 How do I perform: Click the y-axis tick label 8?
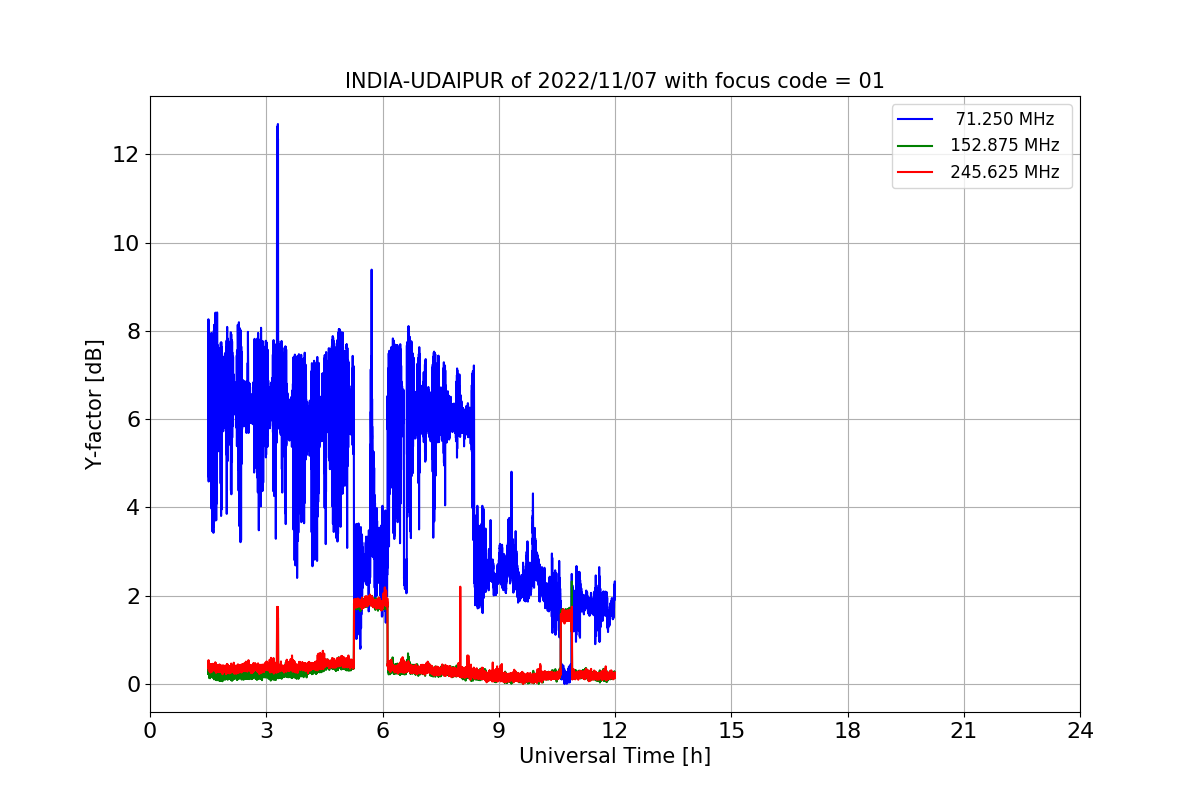pyautogui.click(x=133, y=331)
